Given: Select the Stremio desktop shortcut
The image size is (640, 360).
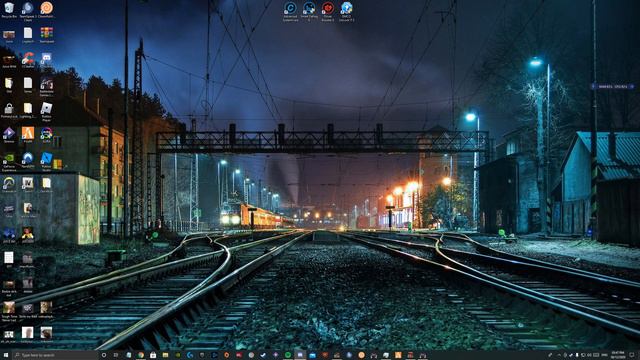Looking at the screenshot, I should pyautogui.click(x=9, y=135).
